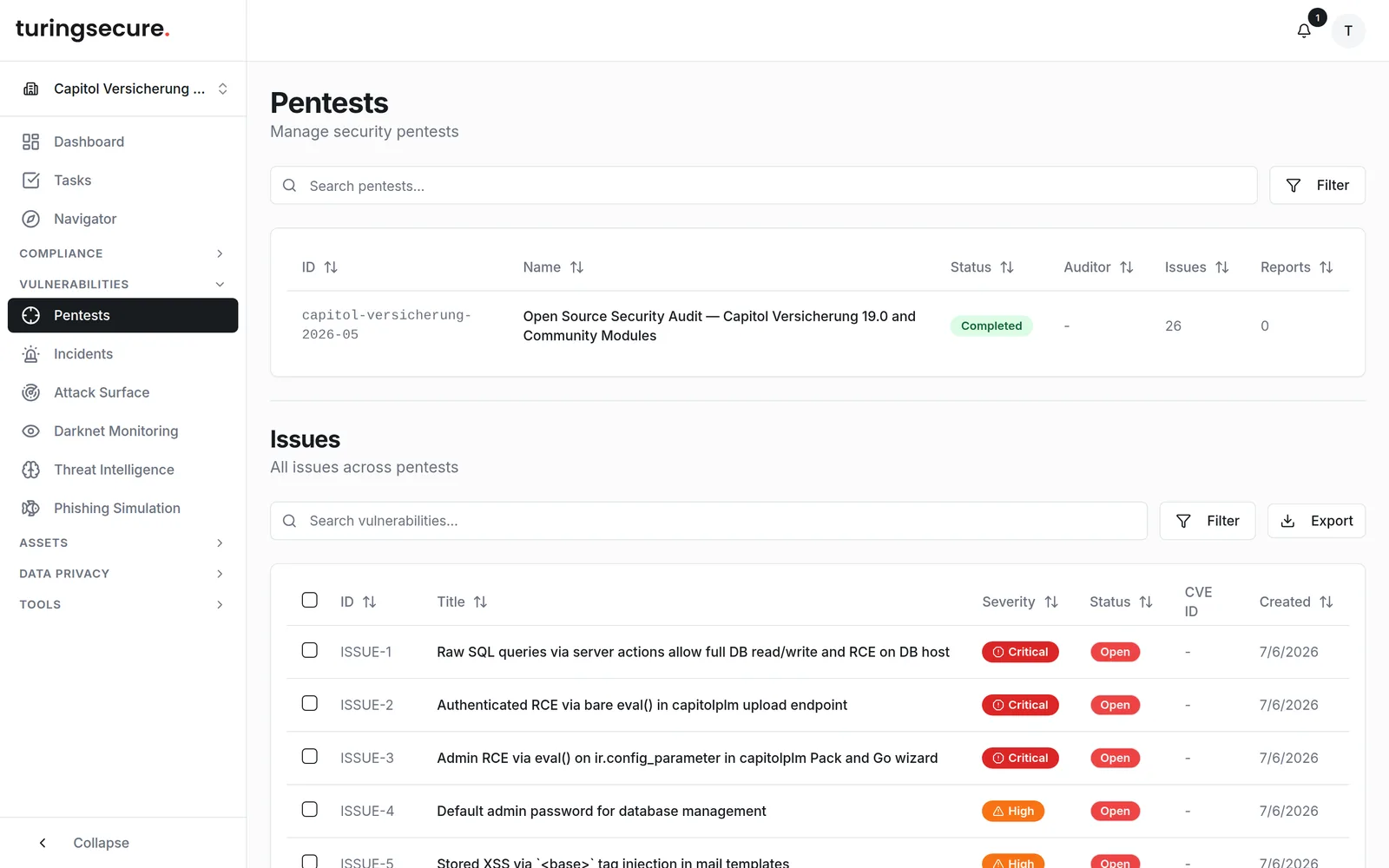Check the ISSUE-5 row checkbox

pos(310,861)
